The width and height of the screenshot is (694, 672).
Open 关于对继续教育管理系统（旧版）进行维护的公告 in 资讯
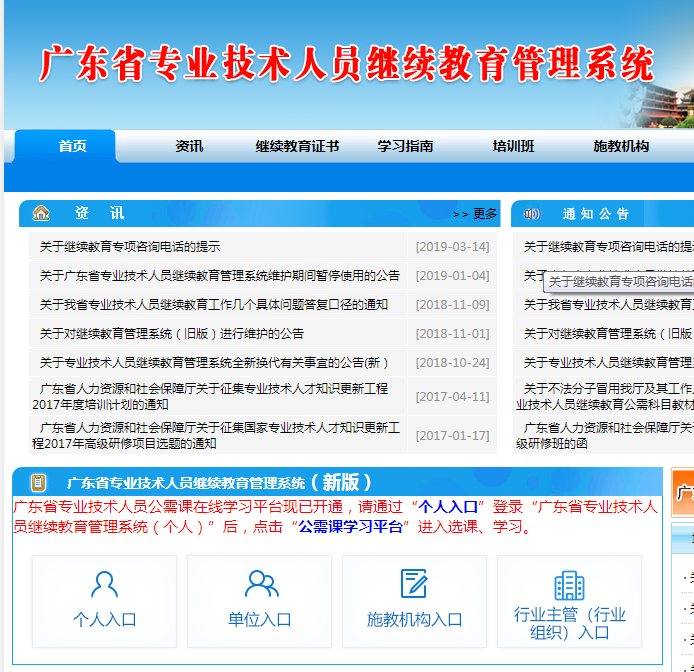(172, 334)
